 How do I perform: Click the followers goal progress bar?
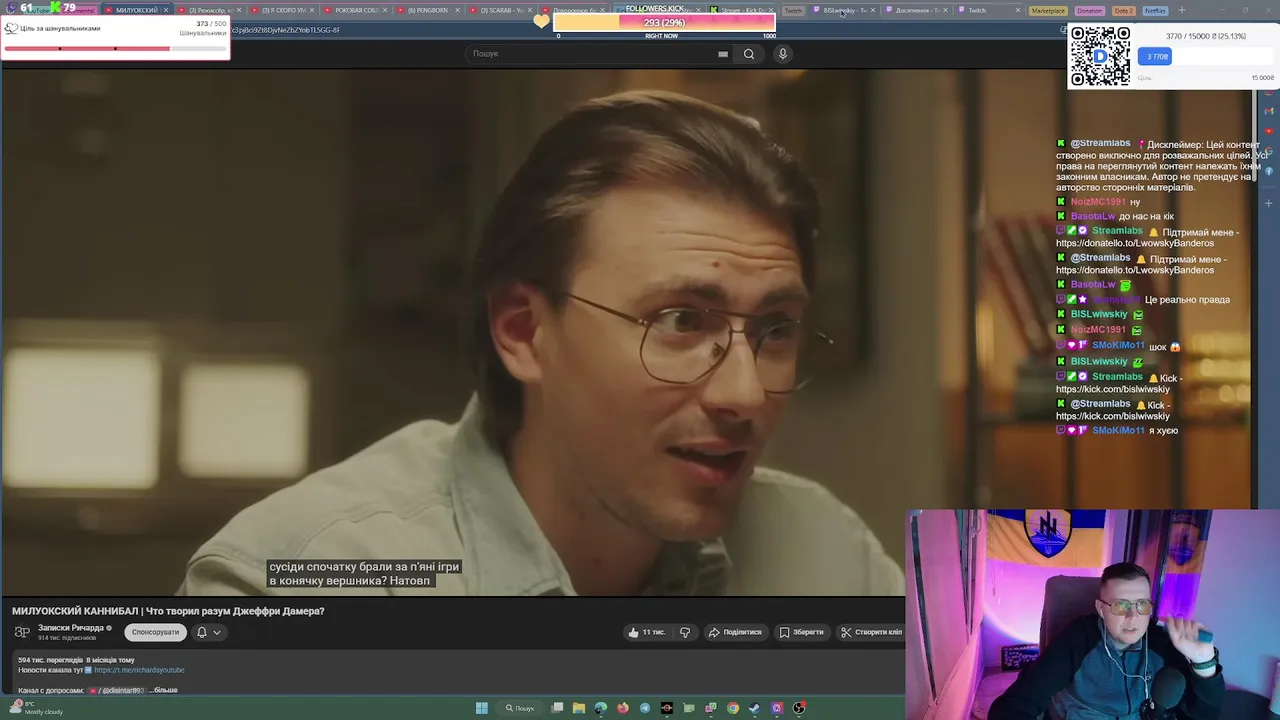pos(664,22)
